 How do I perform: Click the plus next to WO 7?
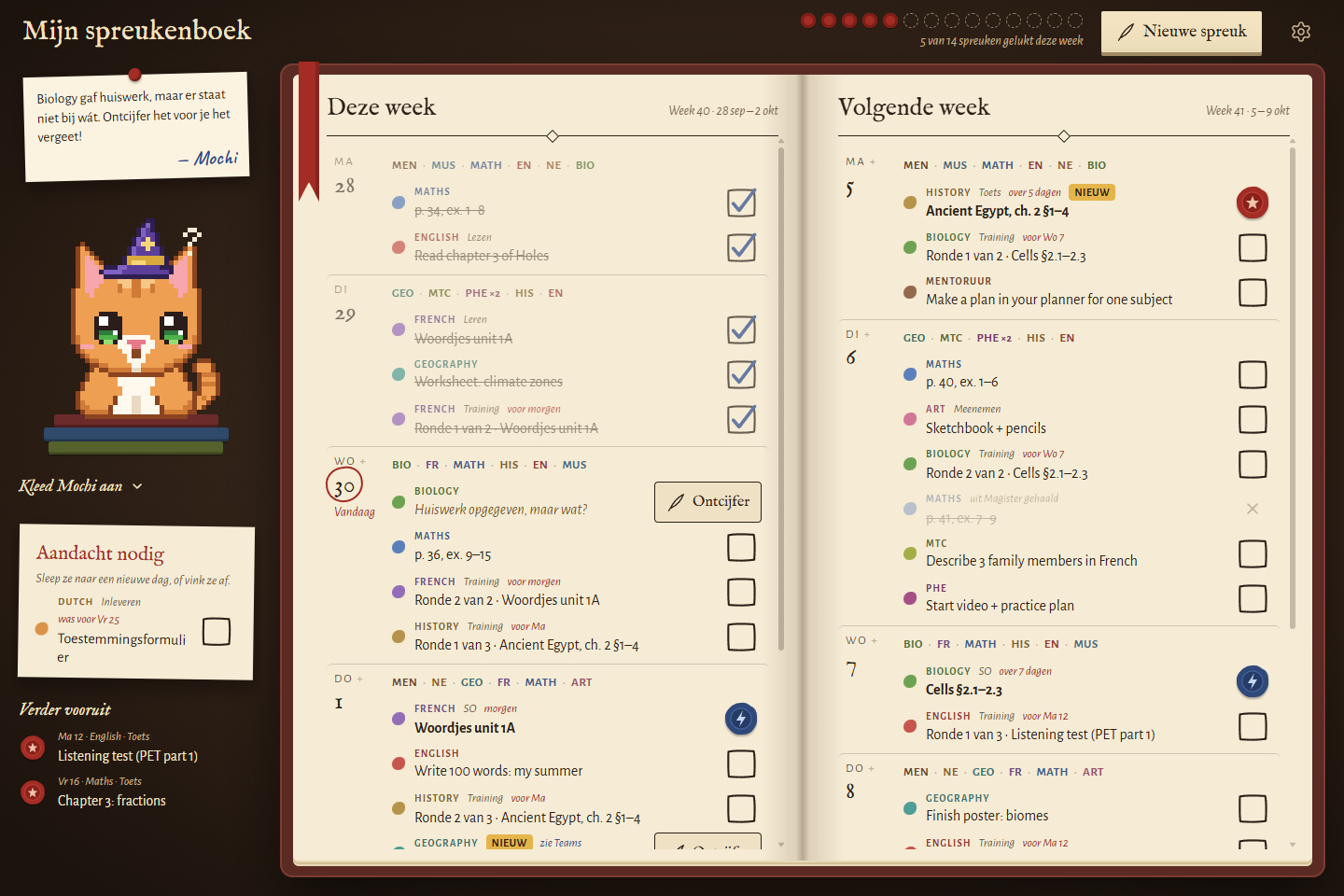pyautogui.click(x=875, y=640)
